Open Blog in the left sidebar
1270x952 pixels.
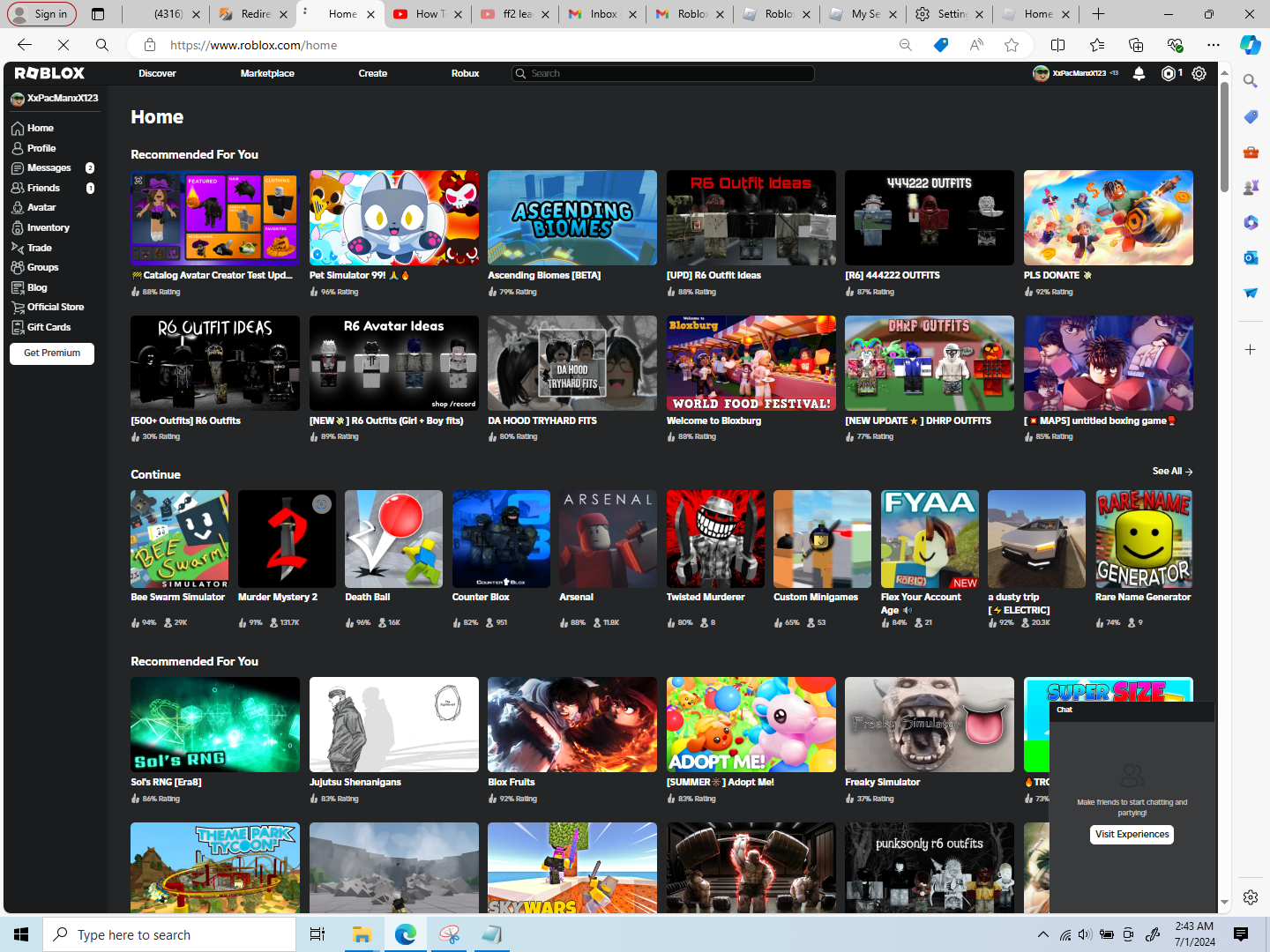click(30, 287)
